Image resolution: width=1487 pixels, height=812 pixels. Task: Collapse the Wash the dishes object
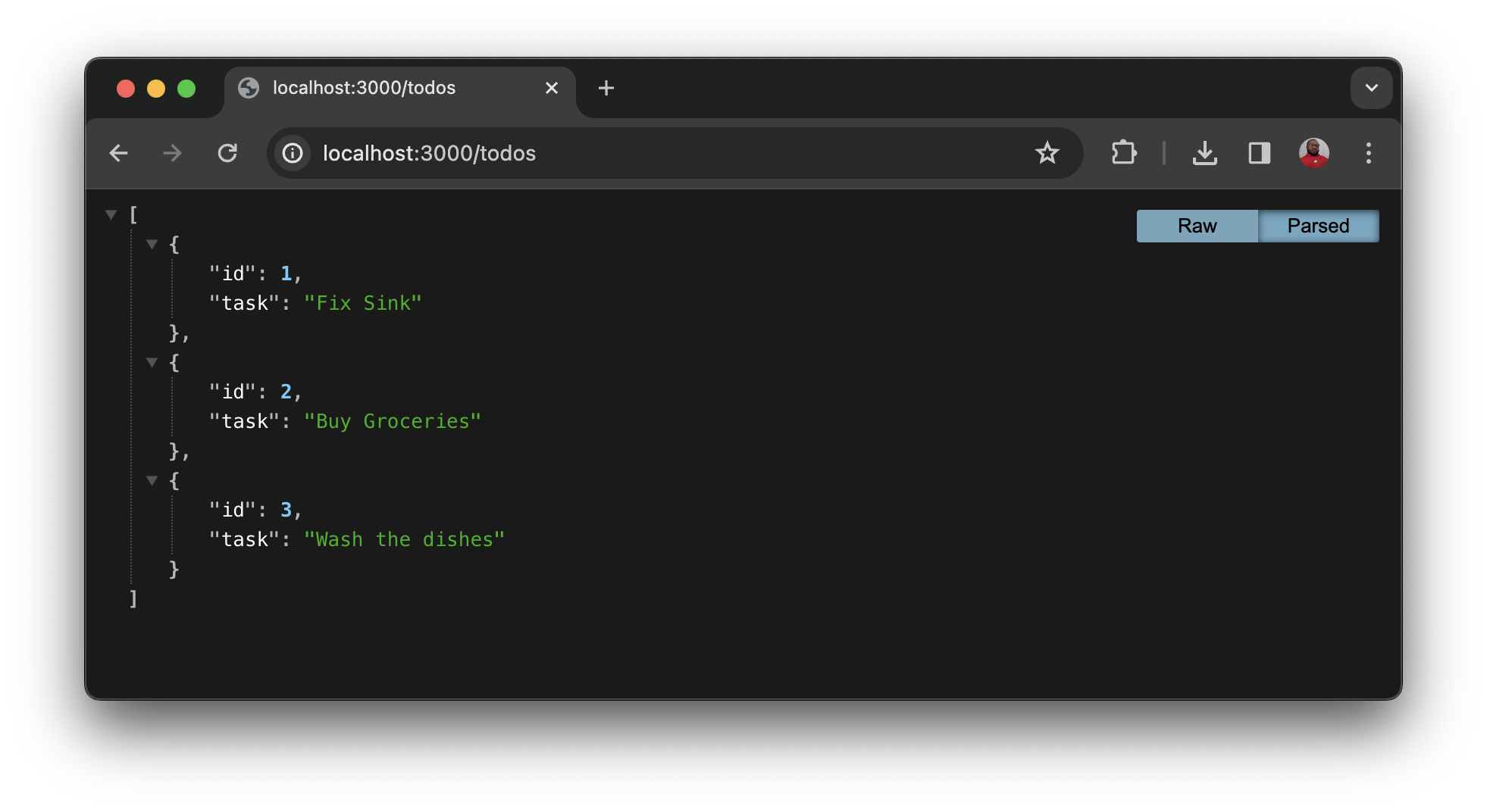click(x=152, y=480)
